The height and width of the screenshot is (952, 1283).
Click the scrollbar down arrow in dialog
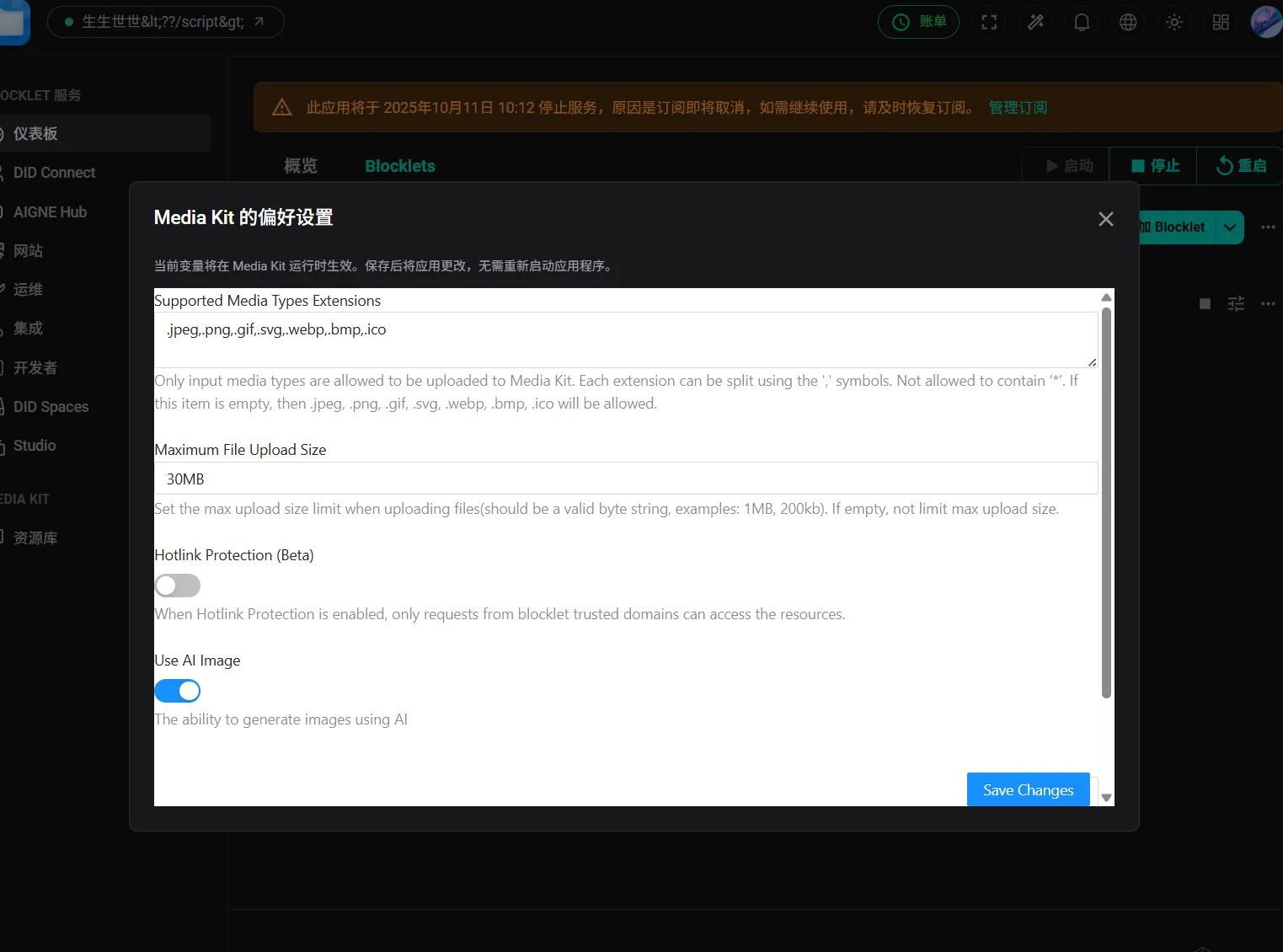coord(1107,797)
